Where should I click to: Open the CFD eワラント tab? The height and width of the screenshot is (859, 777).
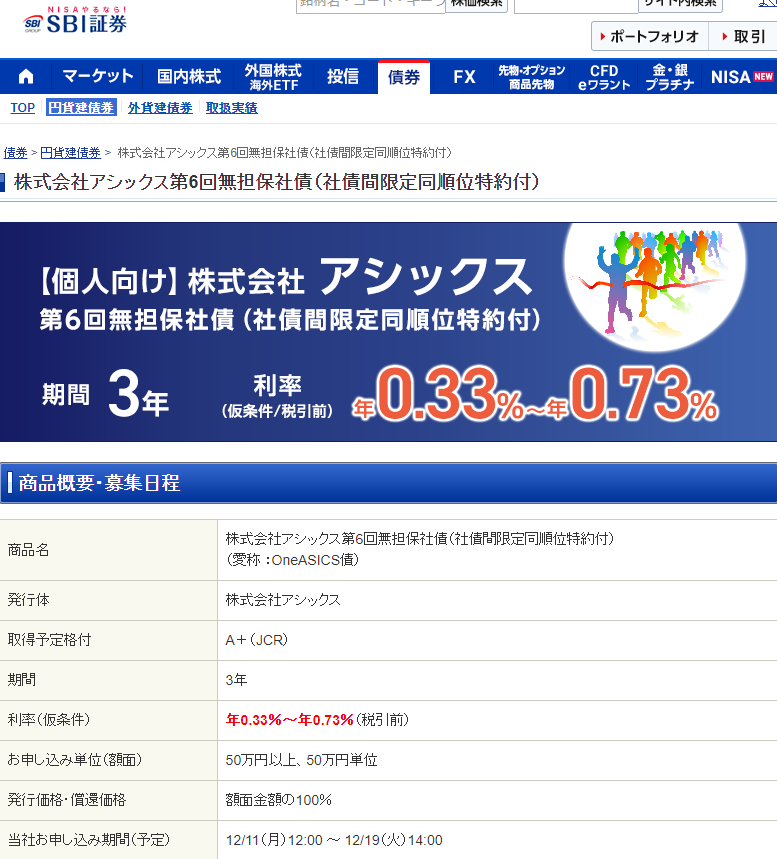tap(604, 77)
